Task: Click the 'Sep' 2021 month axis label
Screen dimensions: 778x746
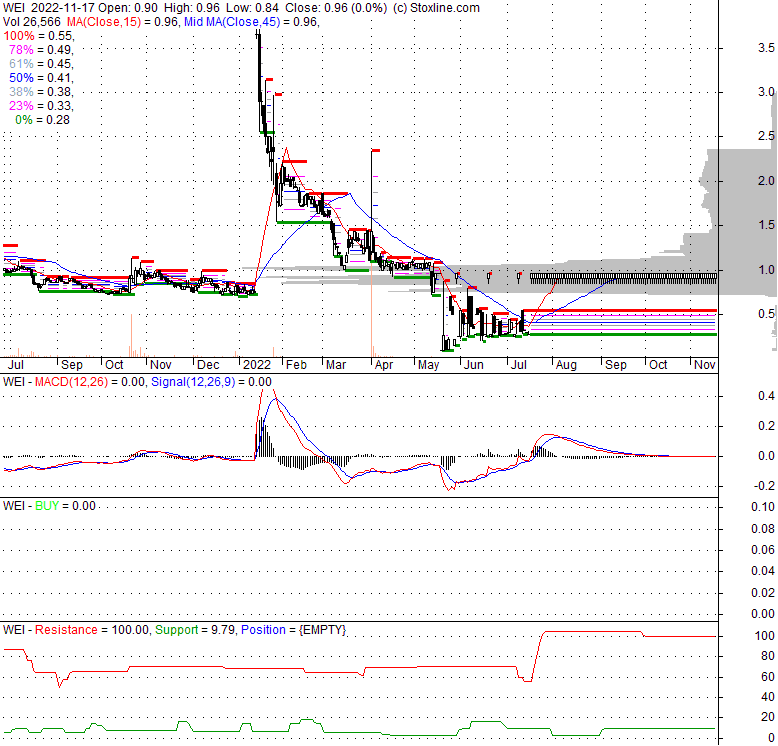Action: [72, 365]
